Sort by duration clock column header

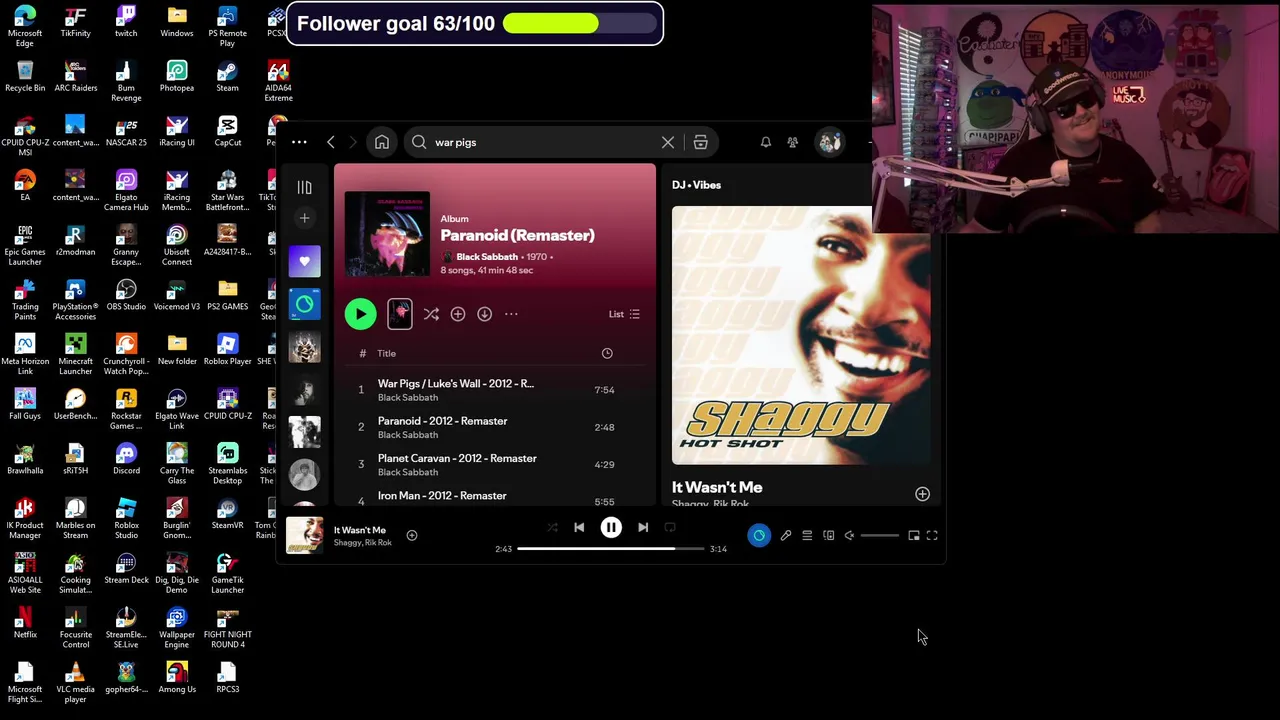pyautogui.click(x=607, y=353)
